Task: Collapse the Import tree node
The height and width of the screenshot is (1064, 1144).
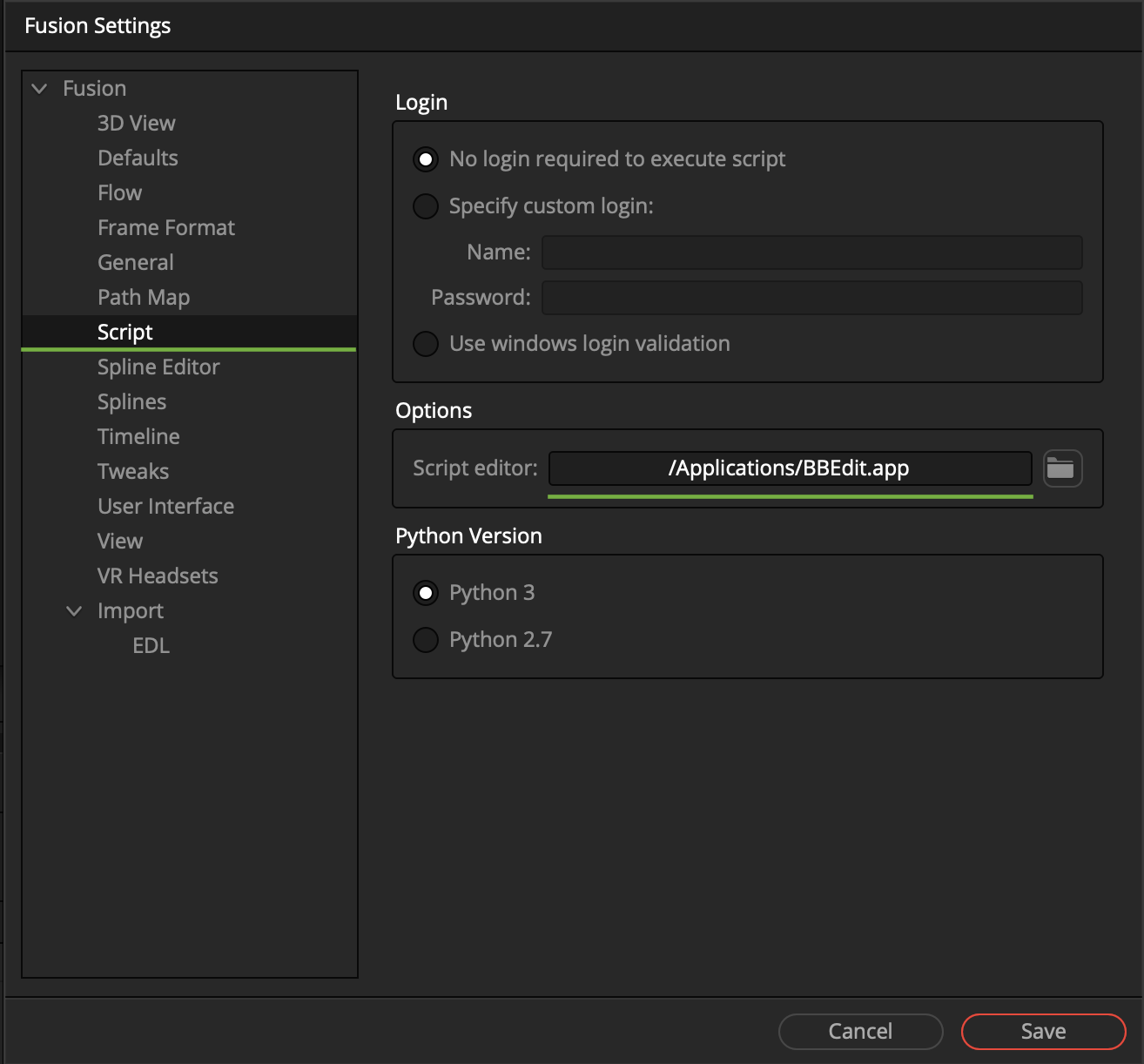Action: pos(74,611)
